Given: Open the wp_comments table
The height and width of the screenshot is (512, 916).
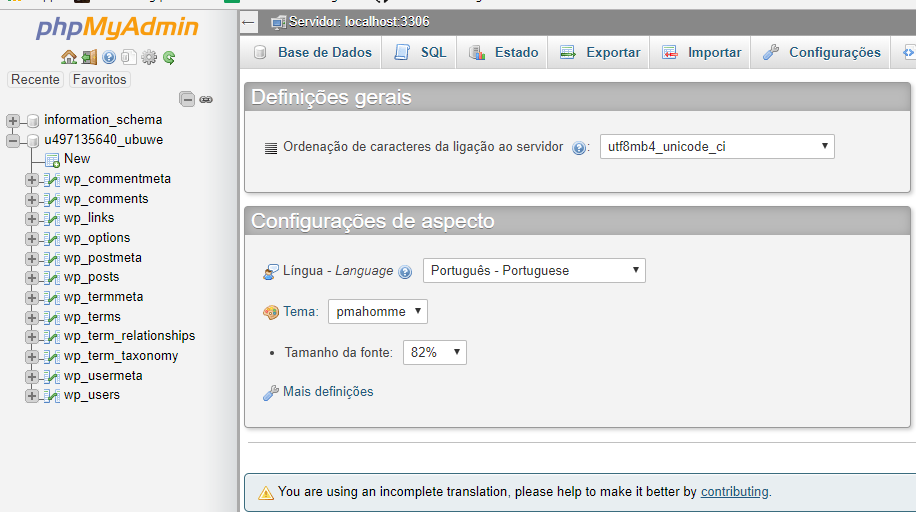Looking at the screenshot, I should [x=106, y=199].
